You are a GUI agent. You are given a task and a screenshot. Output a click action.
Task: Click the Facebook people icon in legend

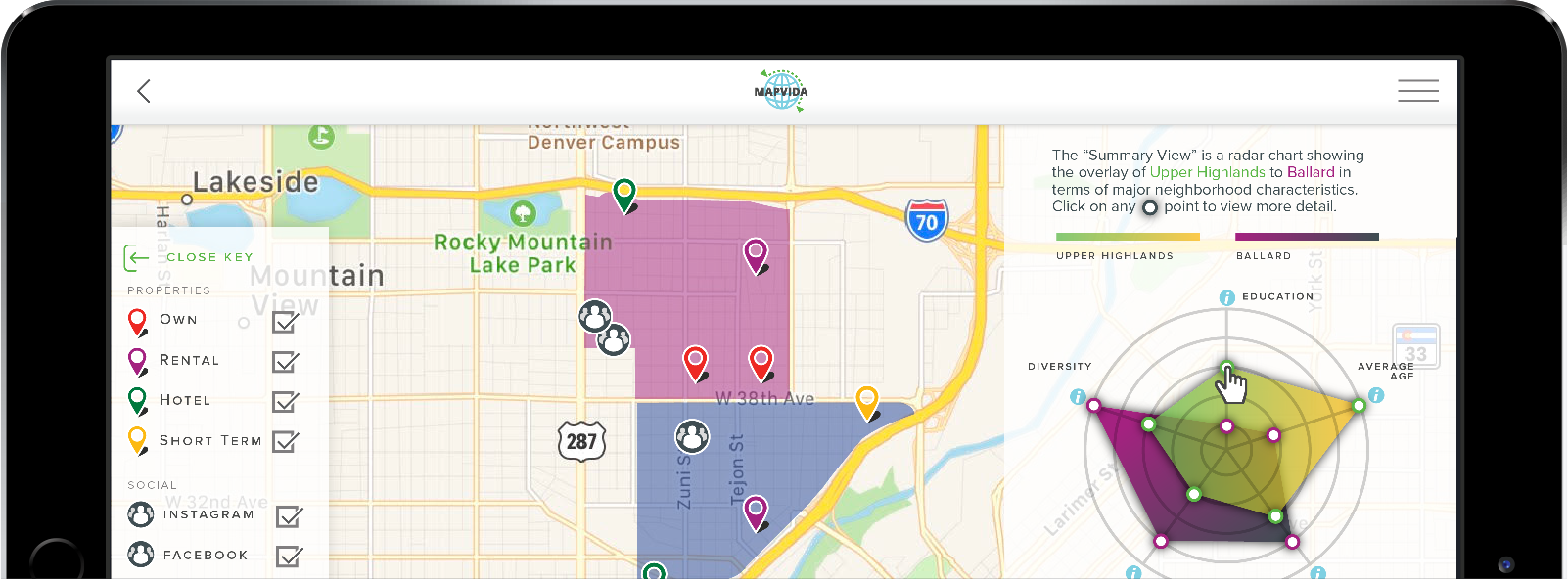click(x=141, y=555)
